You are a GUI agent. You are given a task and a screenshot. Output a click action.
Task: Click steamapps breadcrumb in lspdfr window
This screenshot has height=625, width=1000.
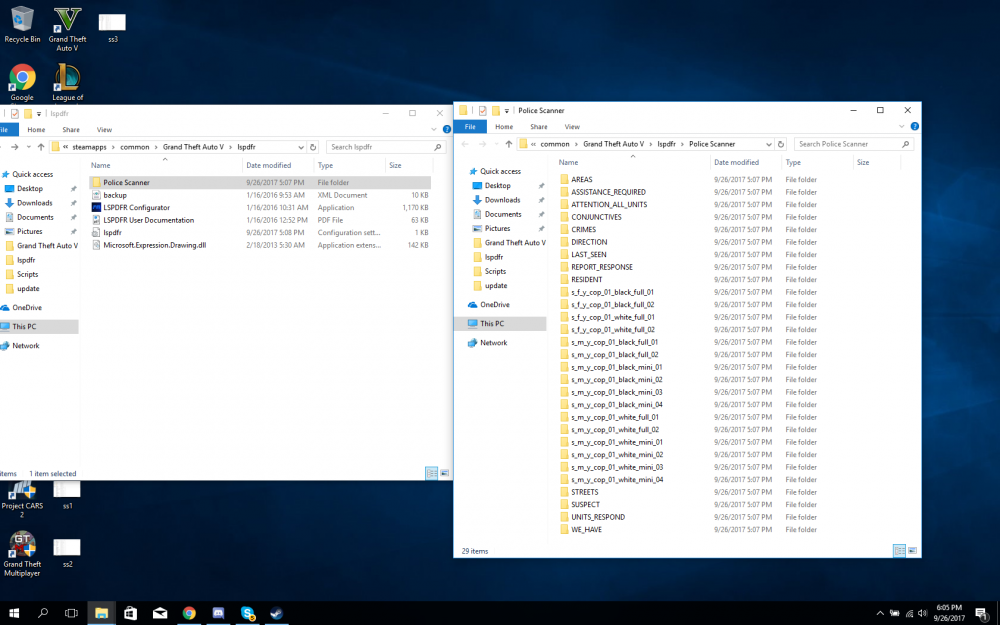(x=89, y=147)
